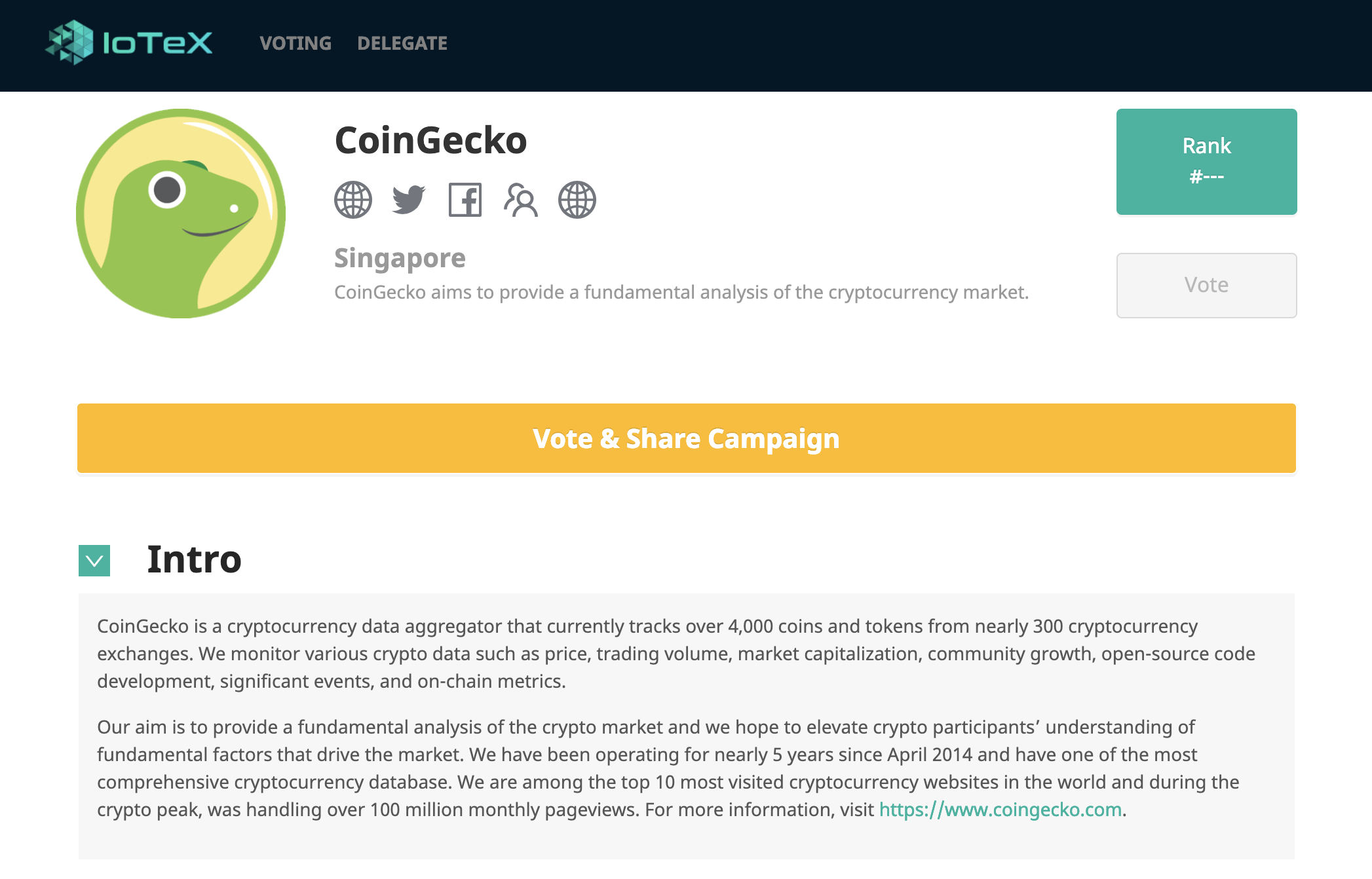The width and height of the screenshot is (1372, 879).
Task: Click the Intro section heading
Action: (194, 559)
